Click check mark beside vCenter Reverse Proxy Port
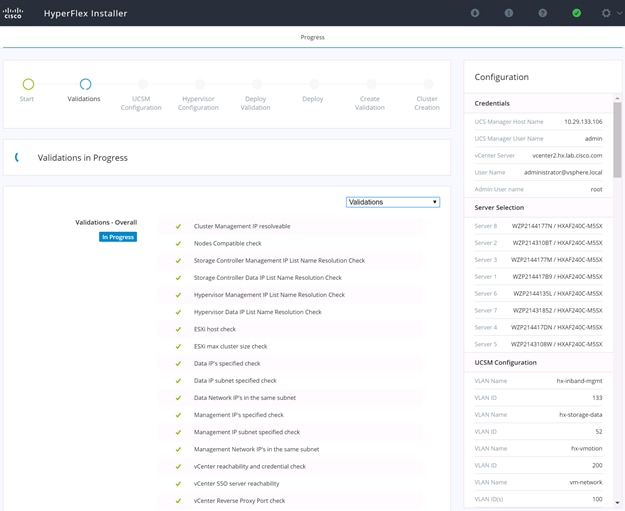This screenshot has width=625, height=511. click(178, 501)
